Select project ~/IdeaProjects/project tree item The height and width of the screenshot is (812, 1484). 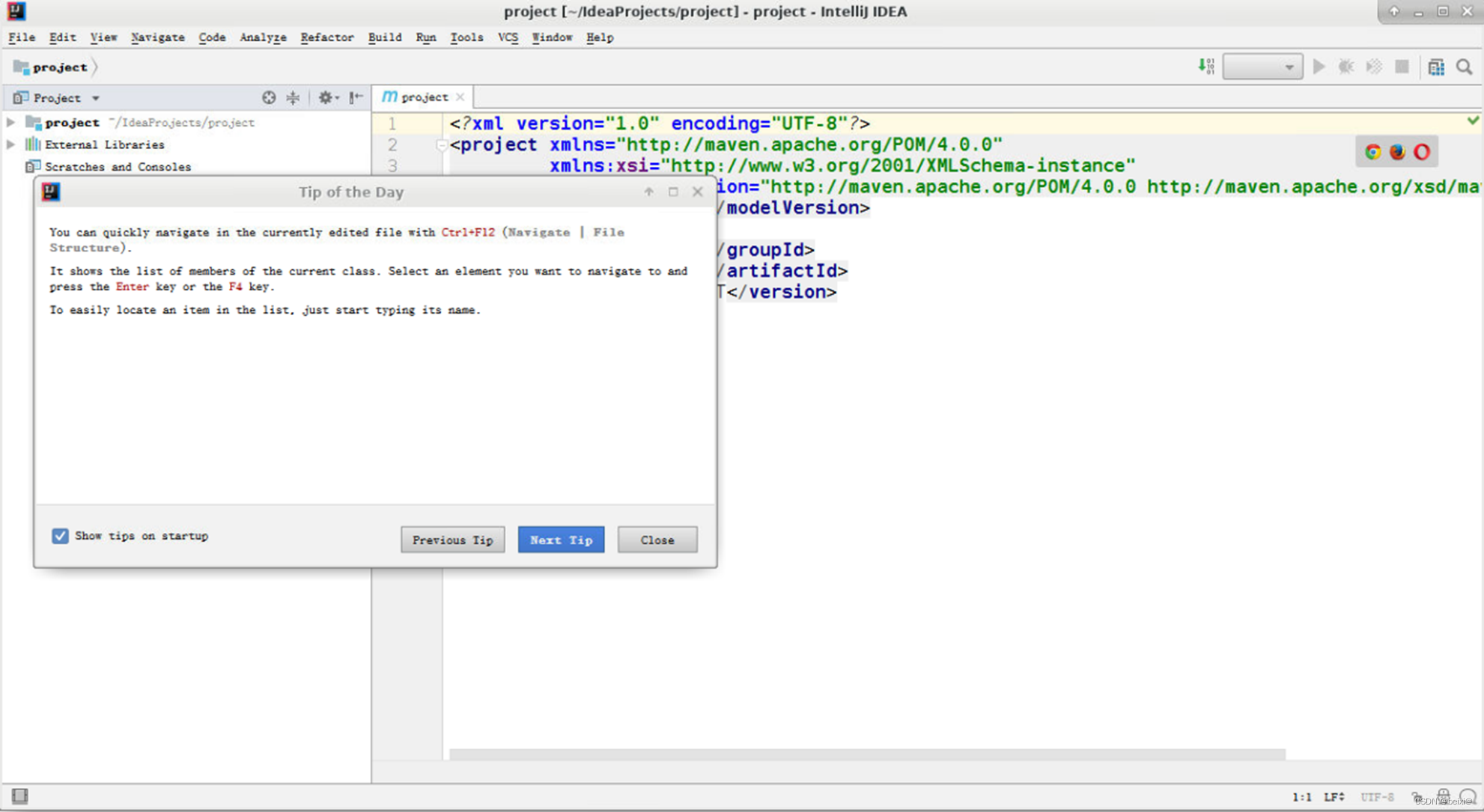[140, 122]
